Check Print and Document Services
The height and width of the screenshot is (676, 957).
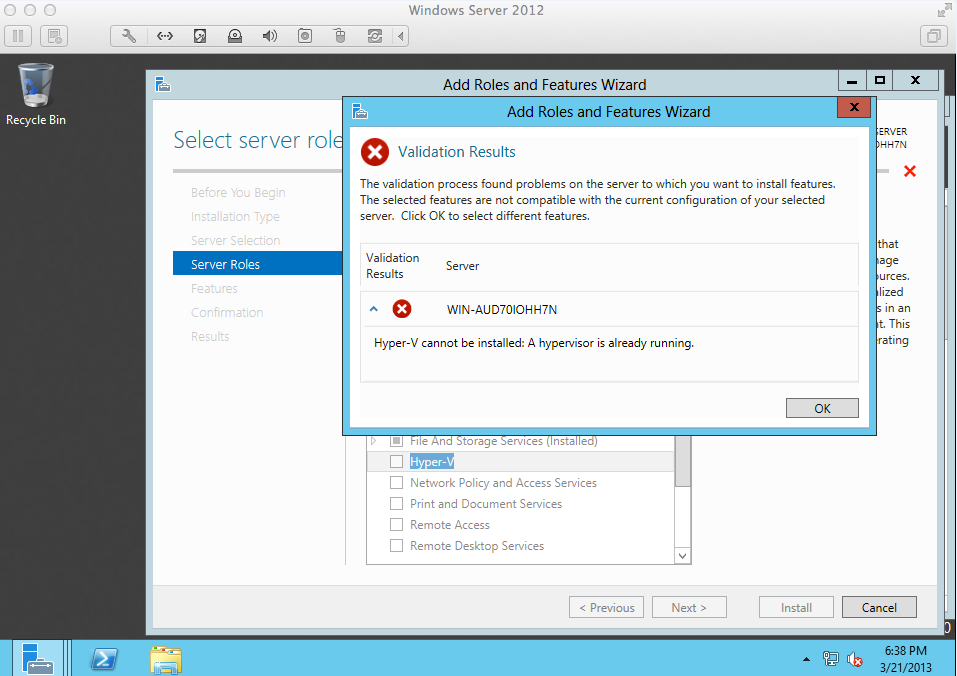click(396, 504)
